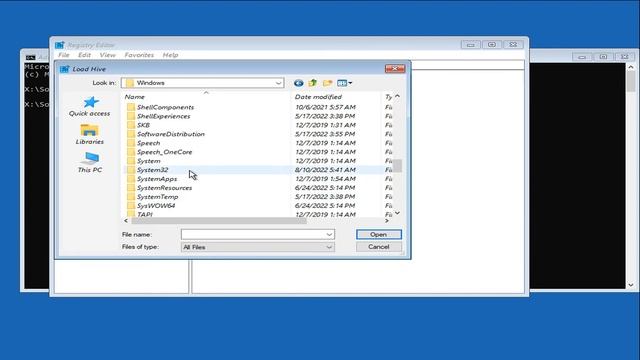Select the Speech_OneCore folder icon
Viewport: 640px width, 360px height.
(131, 152)
